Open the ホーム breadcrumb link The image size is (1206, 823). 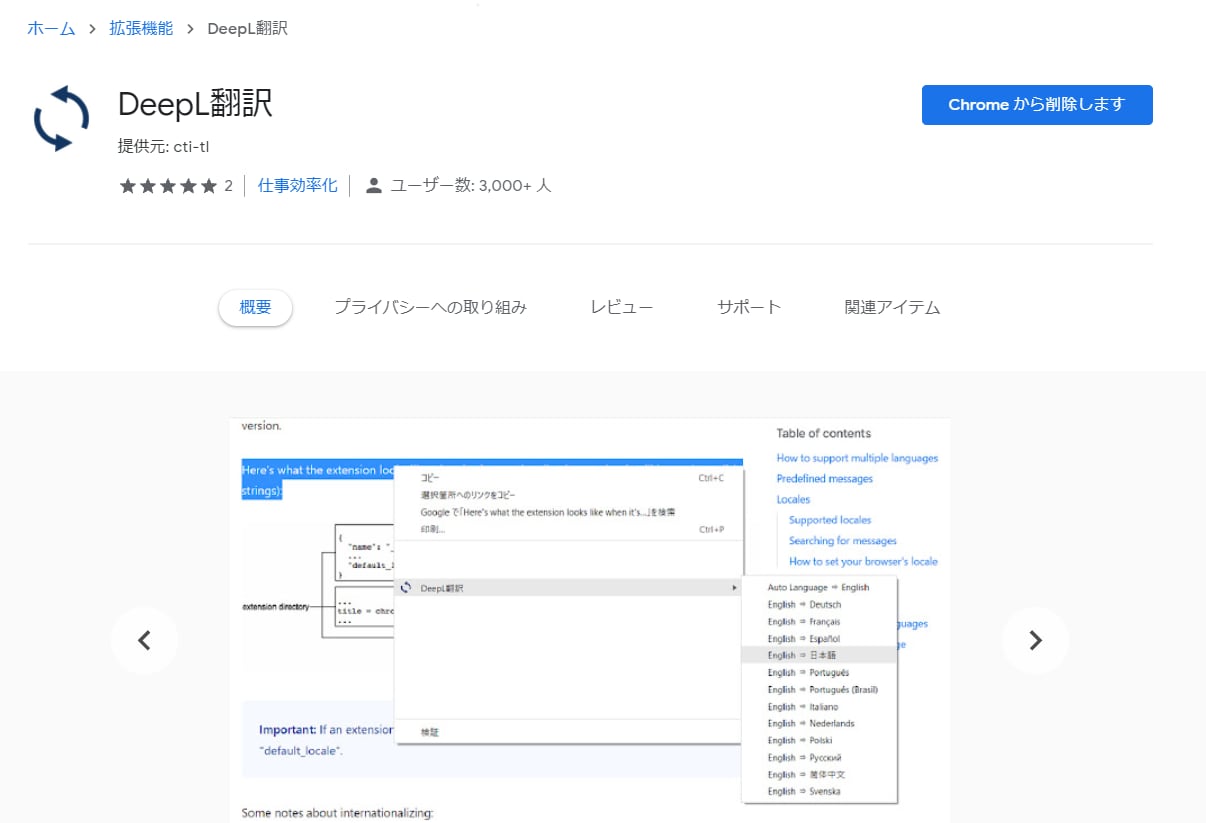click(51, 28)
